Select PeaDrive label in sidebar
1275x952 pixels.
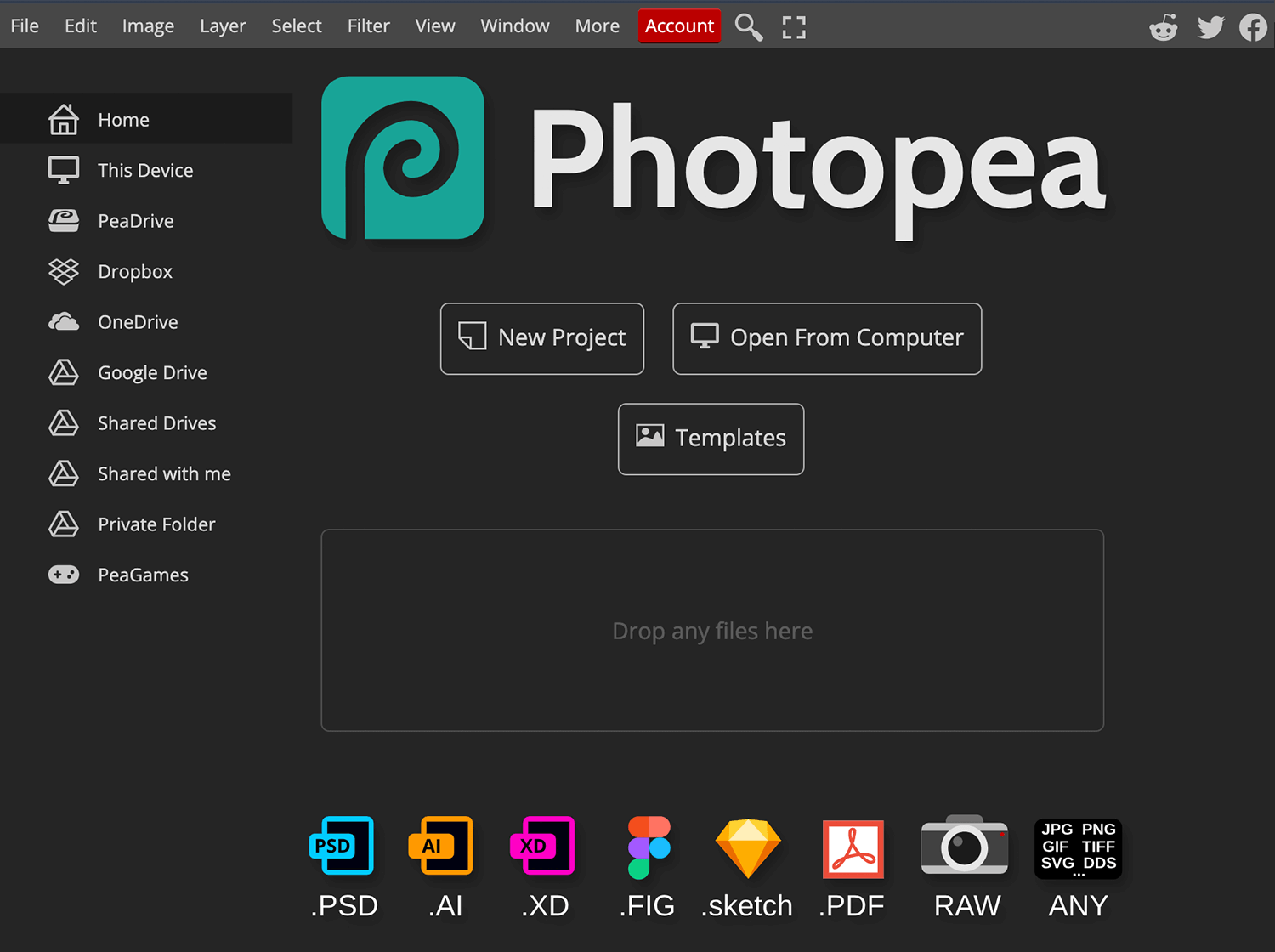tap(136, 221)
